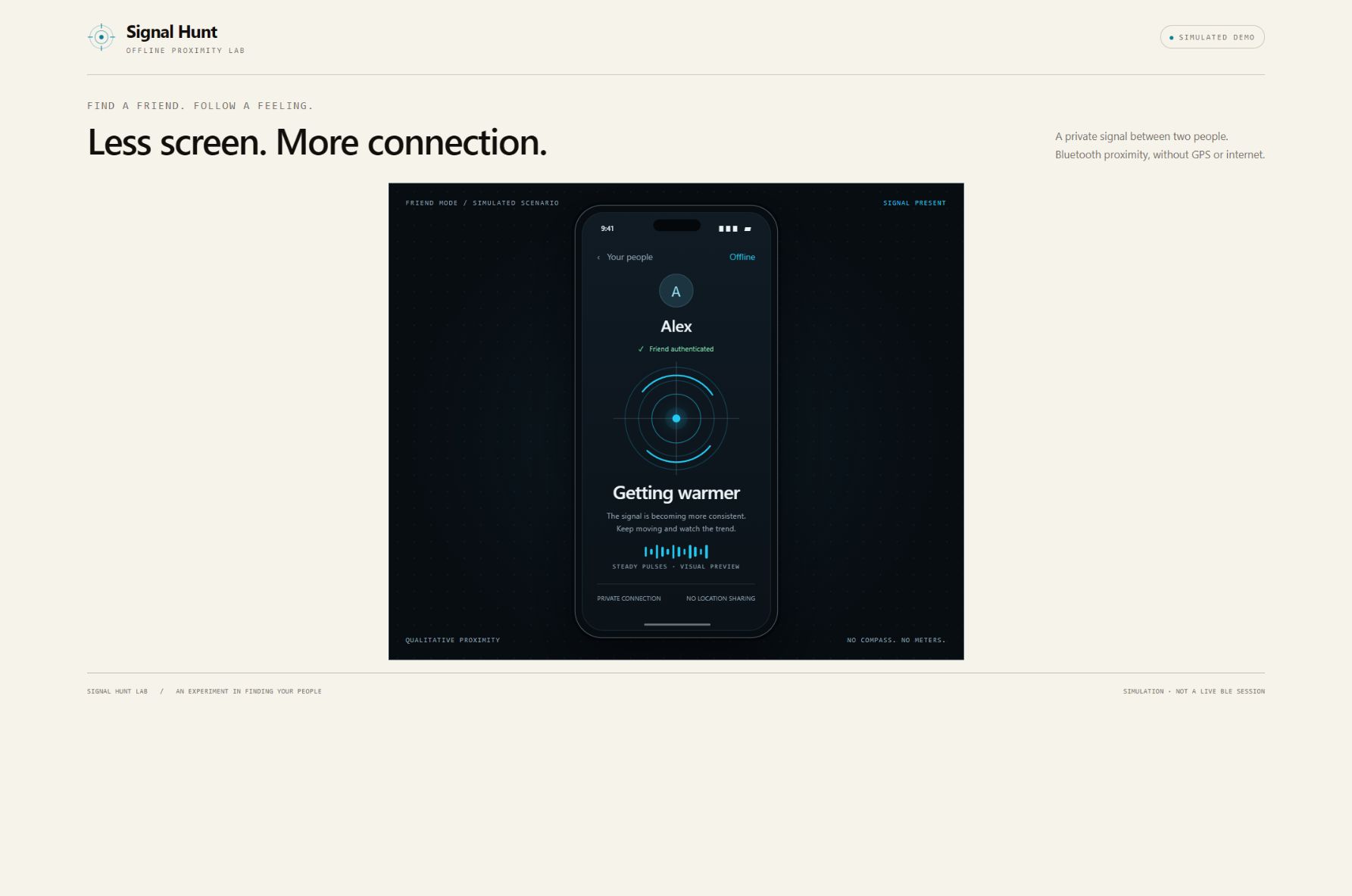Click An Experiment in Finding Your People footer
The width and height of the screenshot is (1352, 896).
(248, 692)
